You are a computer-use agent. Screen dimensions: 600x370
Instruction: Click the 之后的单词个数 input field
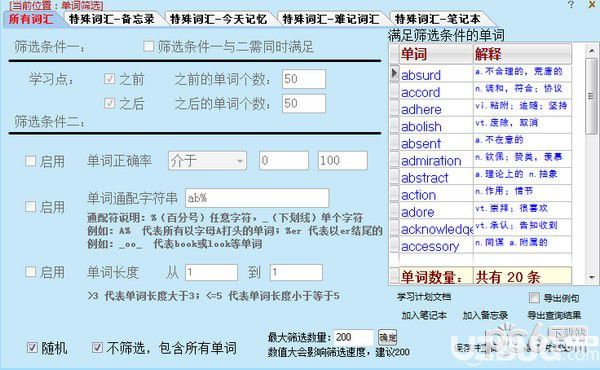click(304, 103)
